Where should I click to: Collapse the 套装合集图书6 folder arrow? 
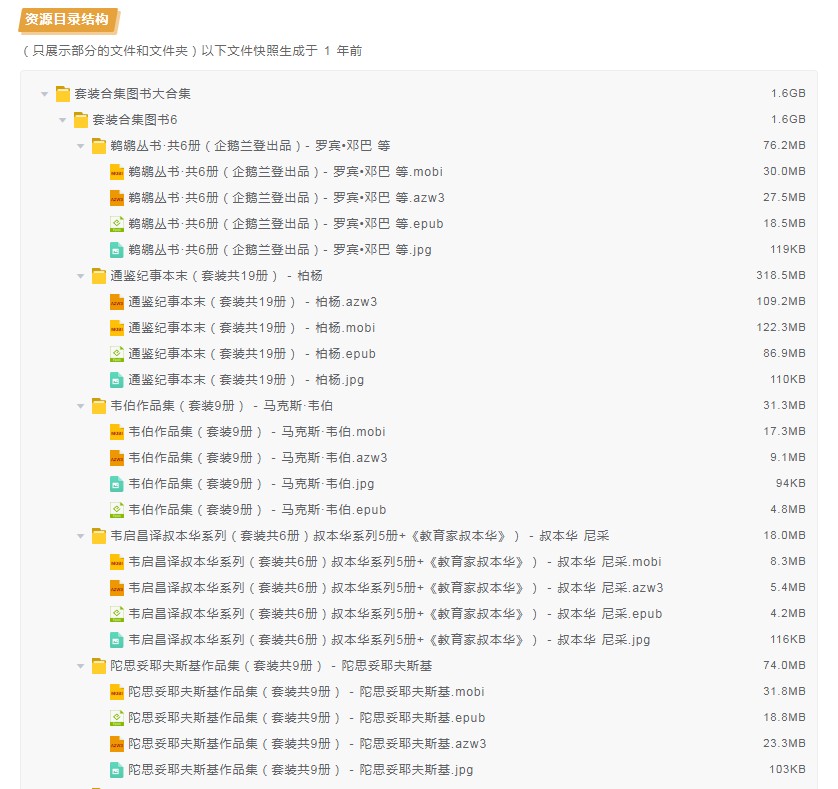(x=63, y=120)
